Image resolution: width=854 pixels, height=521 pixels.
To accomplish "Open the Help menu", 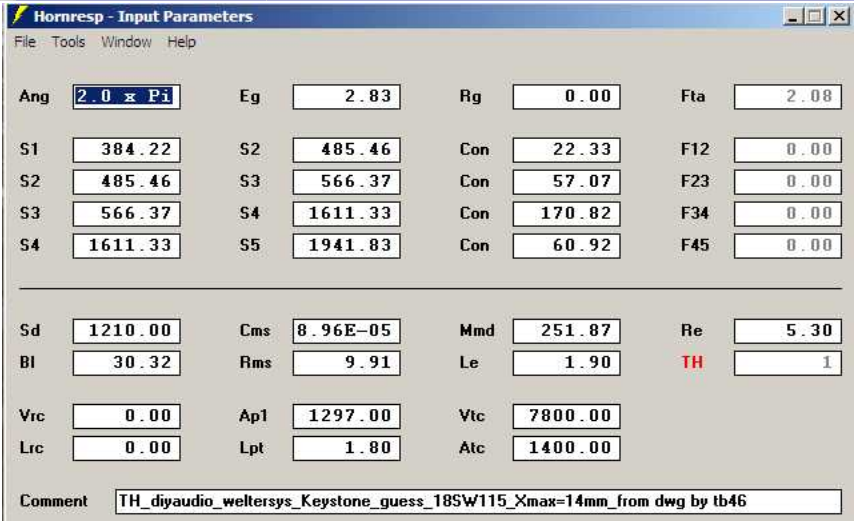I will pyautogui.click(x=181, y=42).
